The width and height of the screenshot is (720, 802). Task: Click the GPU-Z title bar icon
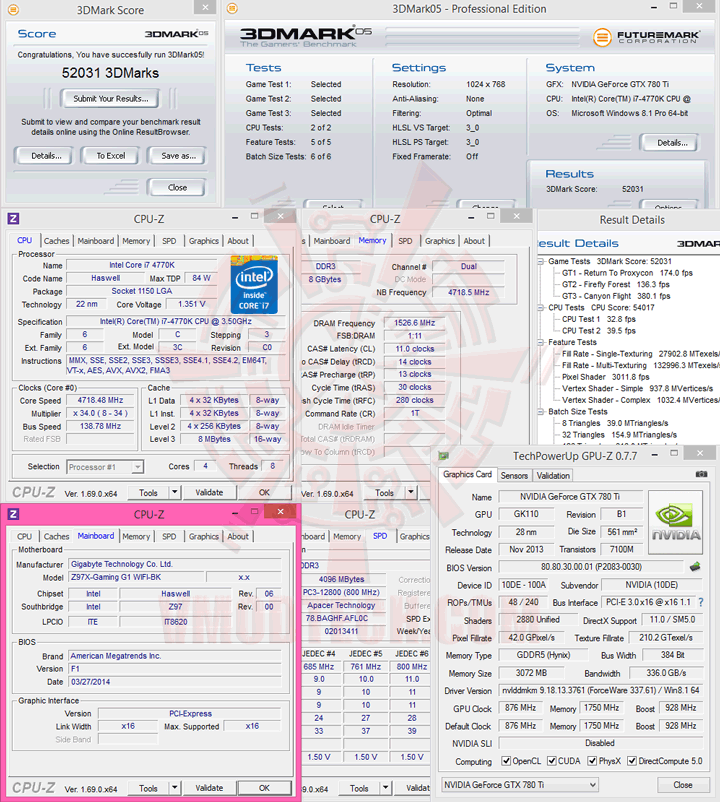(x=443, y=455)
